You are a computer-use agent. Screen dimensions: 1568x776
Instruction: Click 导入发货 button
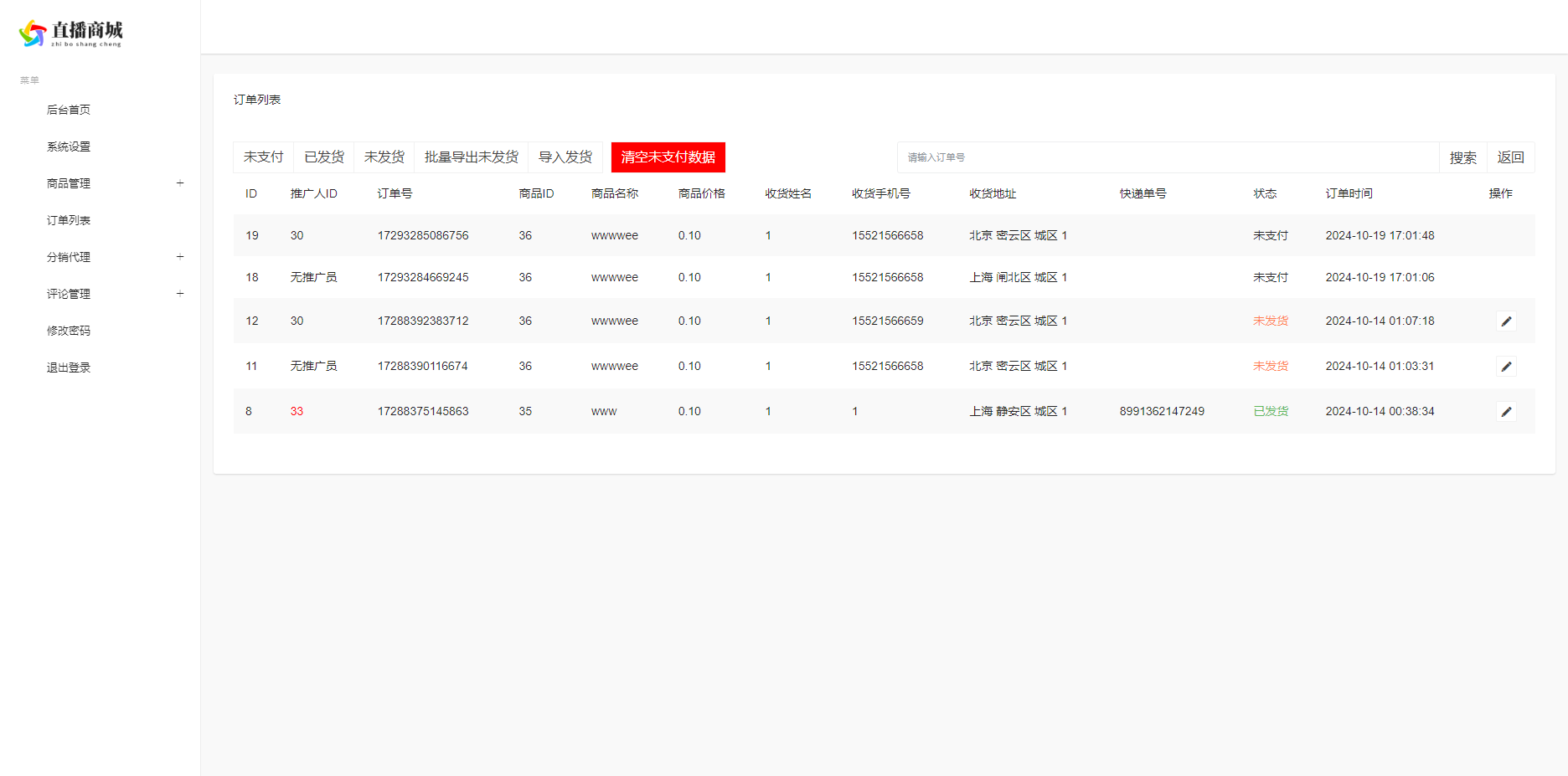pyautogui.click(x=565, y=157)
